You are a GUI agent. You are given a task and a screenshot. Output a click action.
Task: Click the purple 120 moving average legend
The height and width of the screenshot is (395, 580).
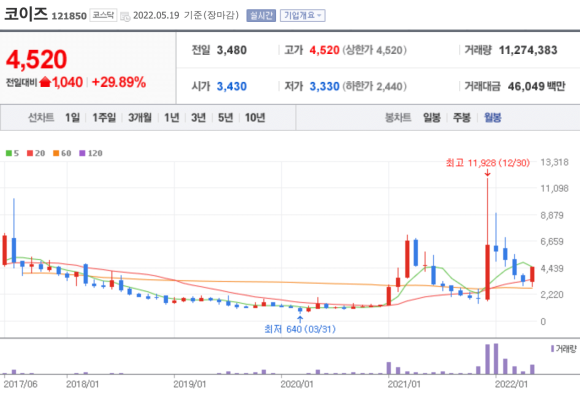click(91, 153)
